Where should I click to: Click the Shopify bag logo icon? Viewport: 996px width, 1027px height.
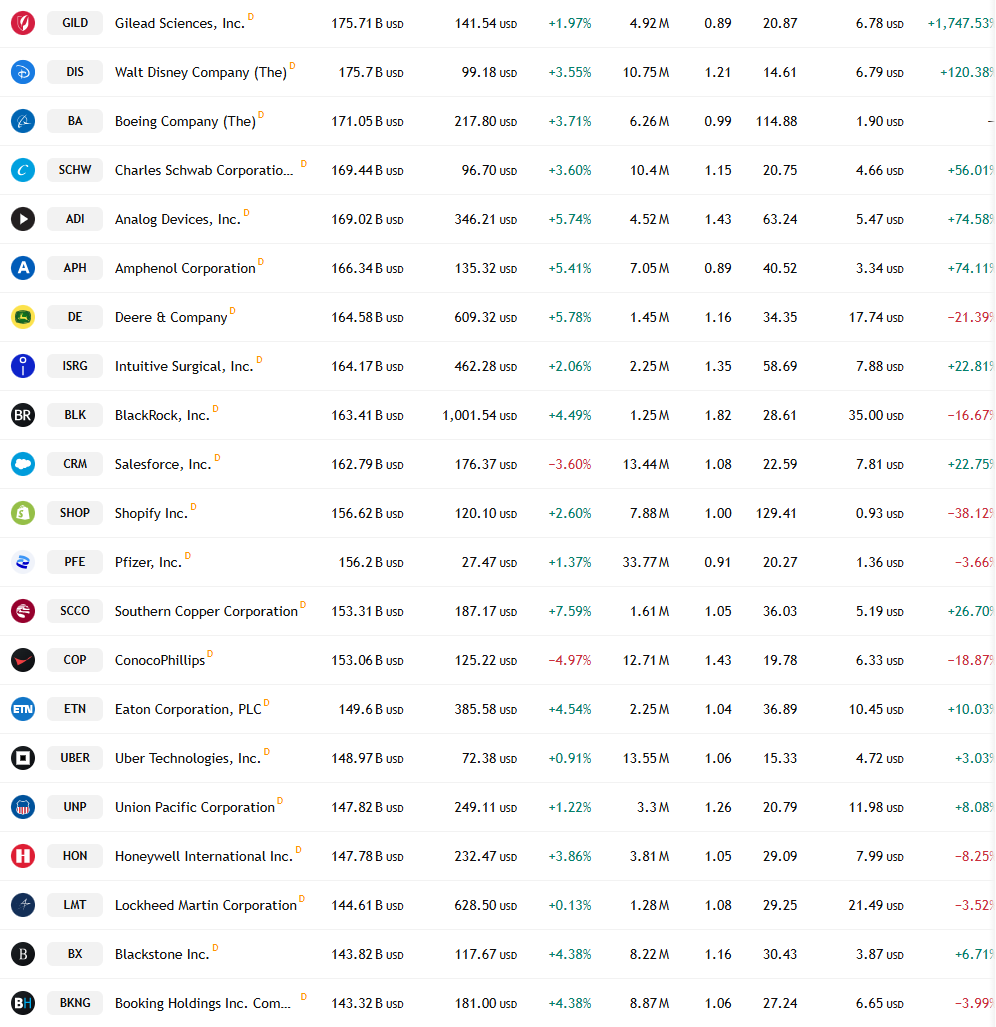click(x=23, y=513)
